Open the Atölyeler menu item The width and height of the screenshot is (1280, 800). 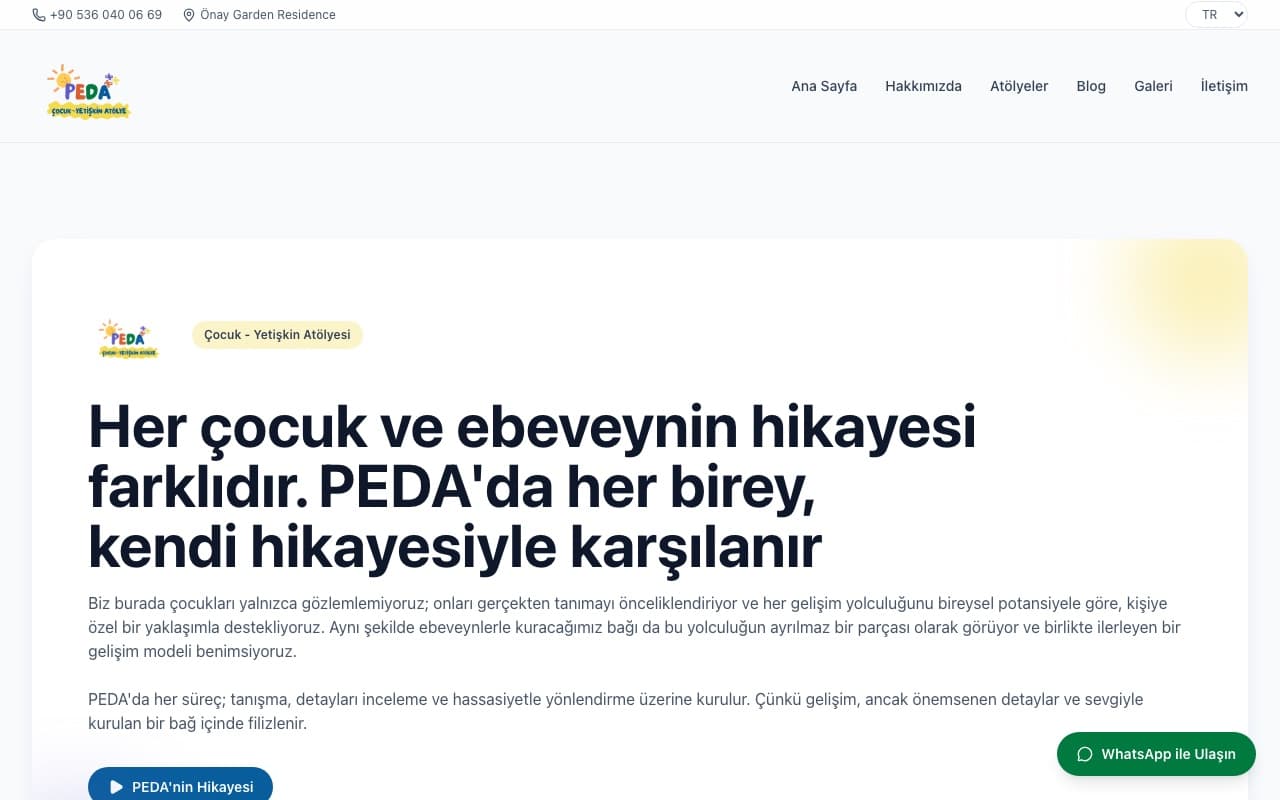coord(1019,86)
